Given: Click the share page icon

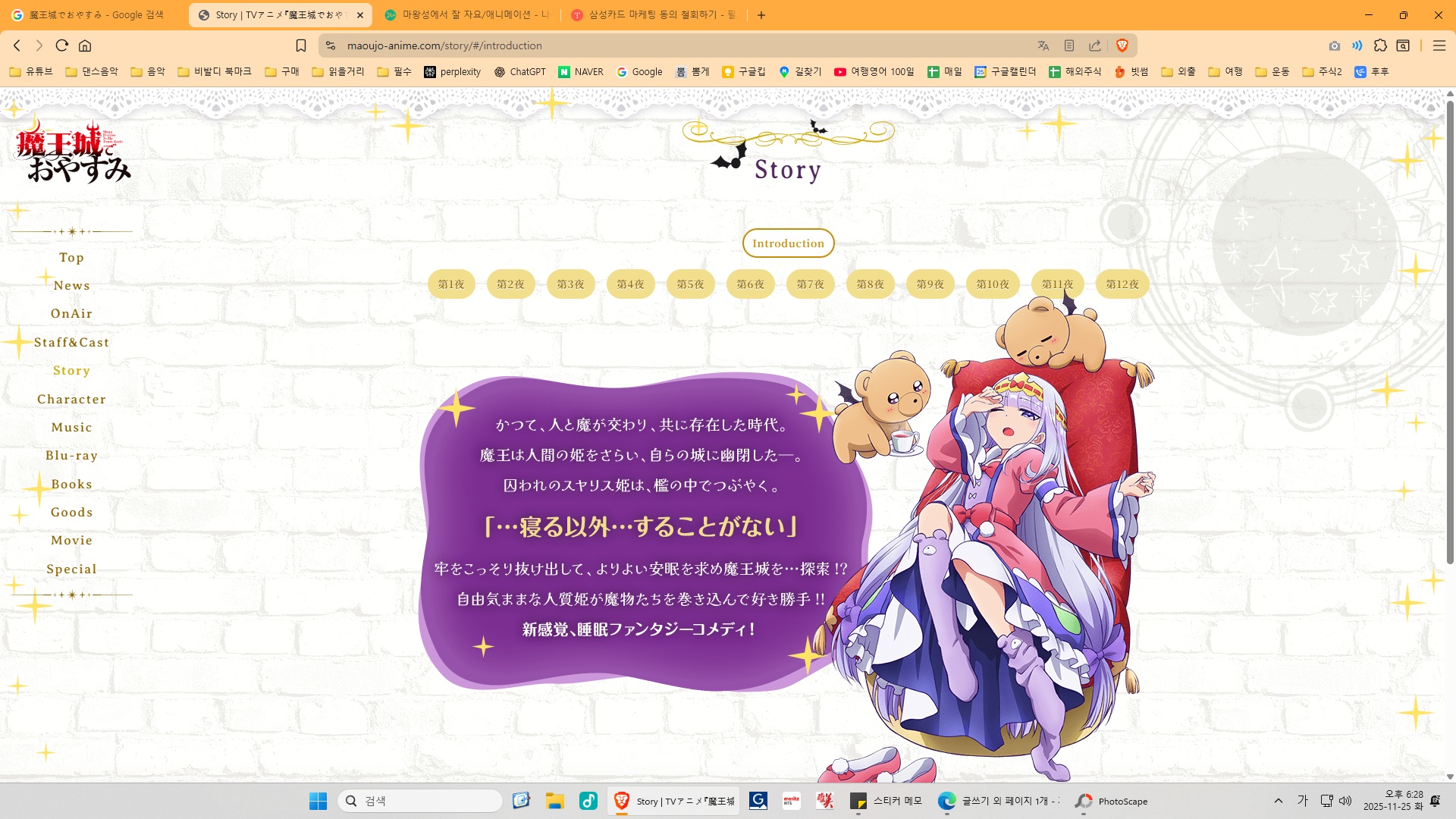Looking at the screenshot, I should click(1095, 45).
